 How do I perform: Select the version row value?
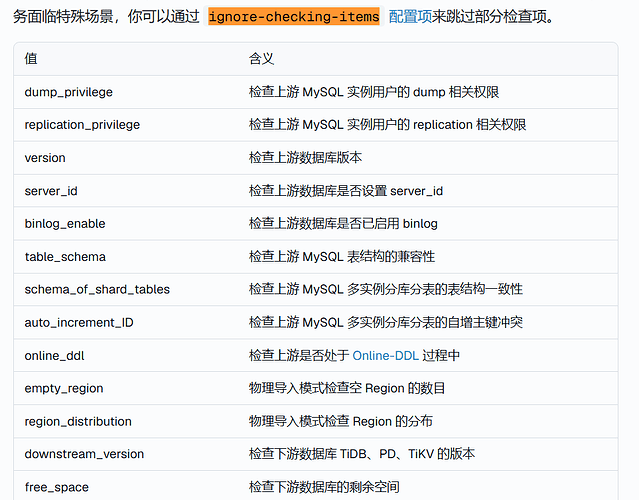tap(45, 158)
